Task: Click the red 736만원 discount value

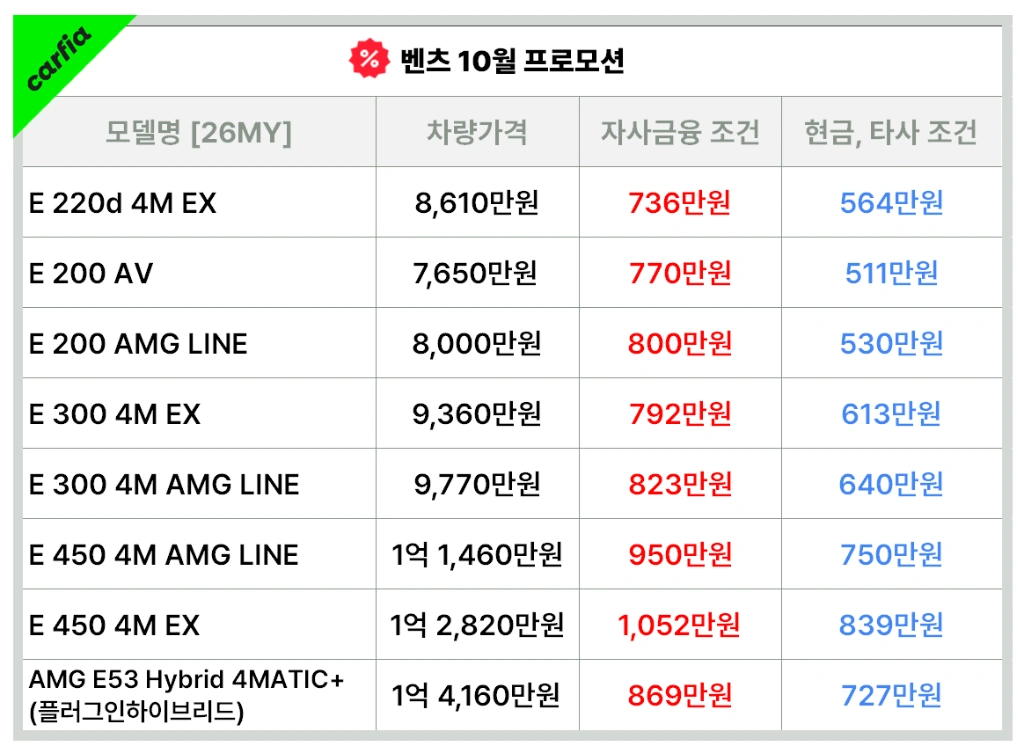Action: [679, 203]
